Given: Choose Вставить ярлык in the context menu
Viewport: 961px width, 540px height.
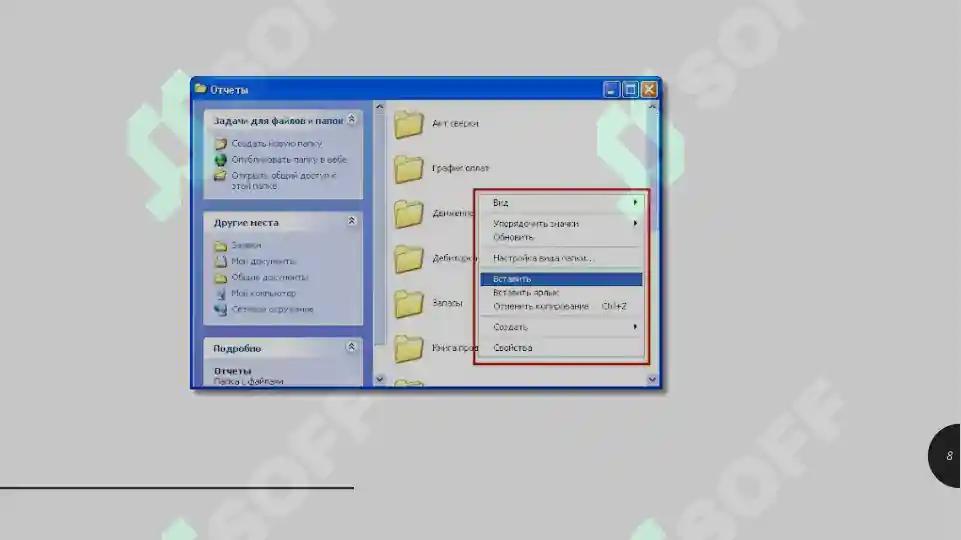Looking at the screenshot, I should [x=561, y=292].
